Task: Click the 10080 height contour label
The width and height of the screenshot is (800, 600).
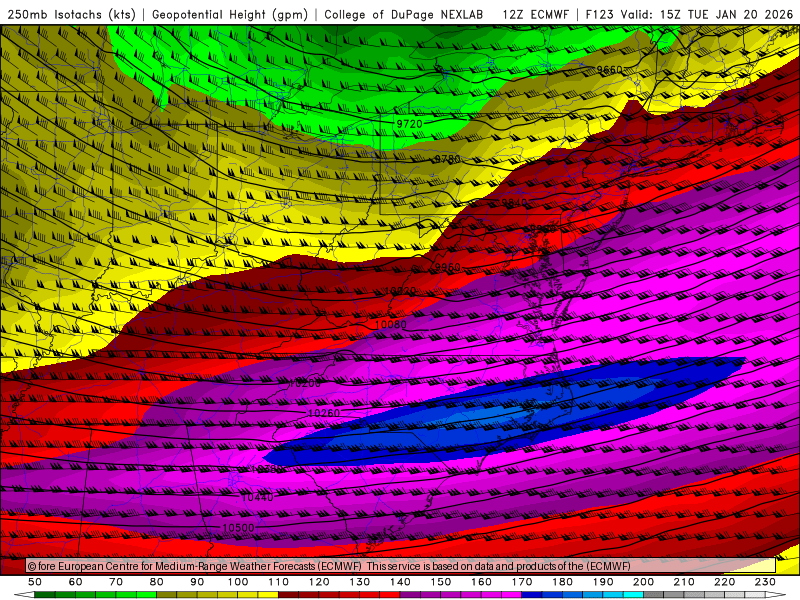Action: 390,324
